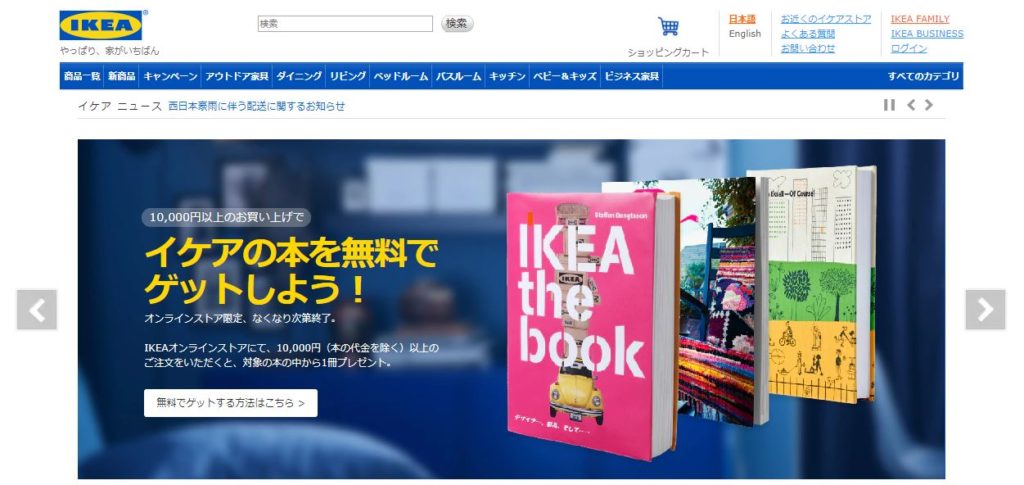
Task: Show next news ticker item
Action: (x=929, y=105)
